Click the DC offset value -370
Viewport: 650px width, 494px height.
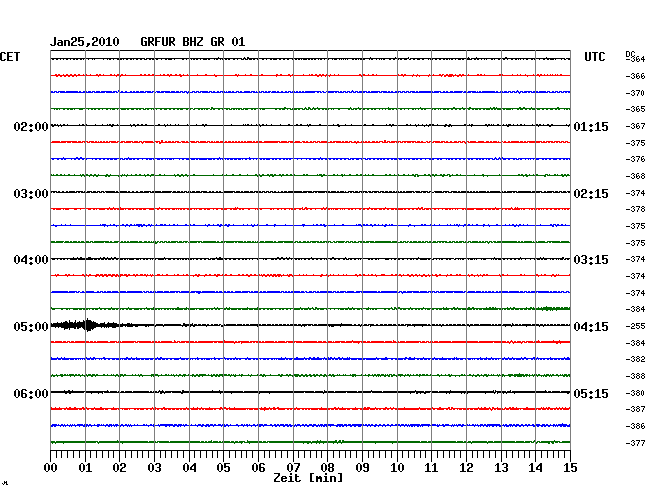[x=635, y=93]
